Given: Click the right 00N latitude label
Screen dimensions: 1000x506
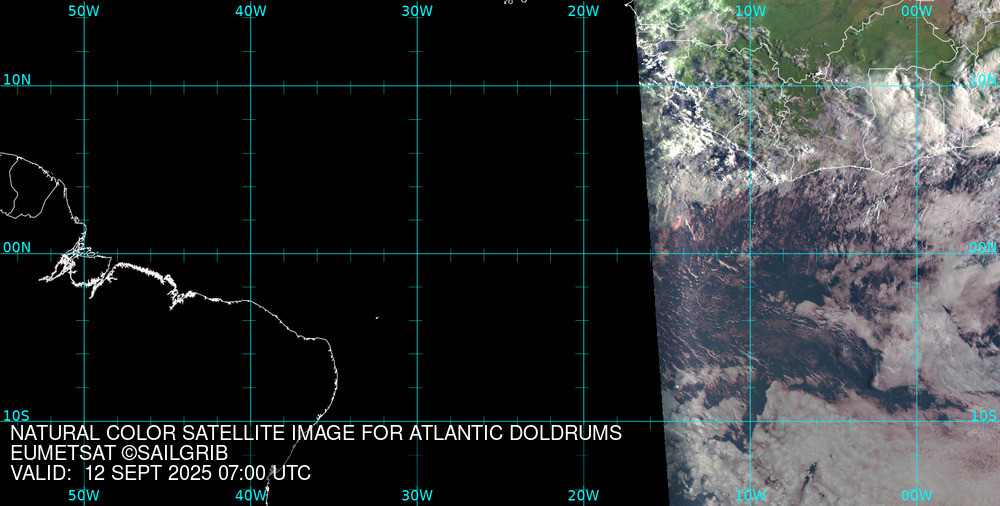Looking at the screenshot, I should pyautogui.click(x=983, y=248).
